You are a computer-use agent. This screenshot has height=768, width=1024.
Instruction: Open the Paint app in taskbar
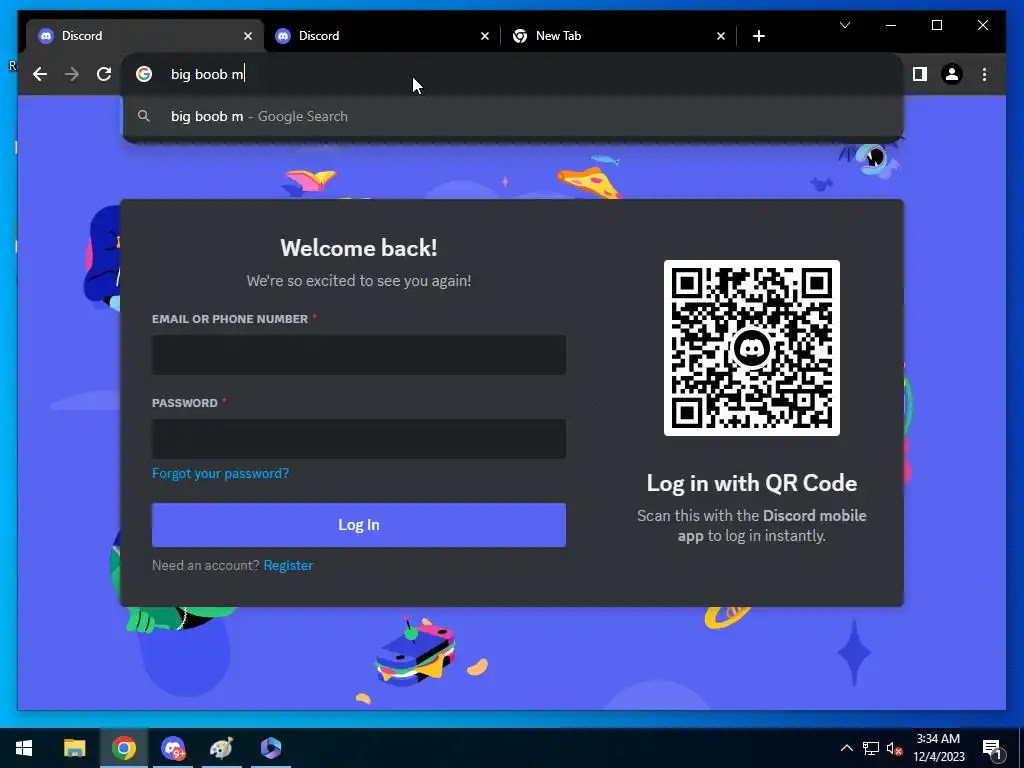(x=221, y=748)
